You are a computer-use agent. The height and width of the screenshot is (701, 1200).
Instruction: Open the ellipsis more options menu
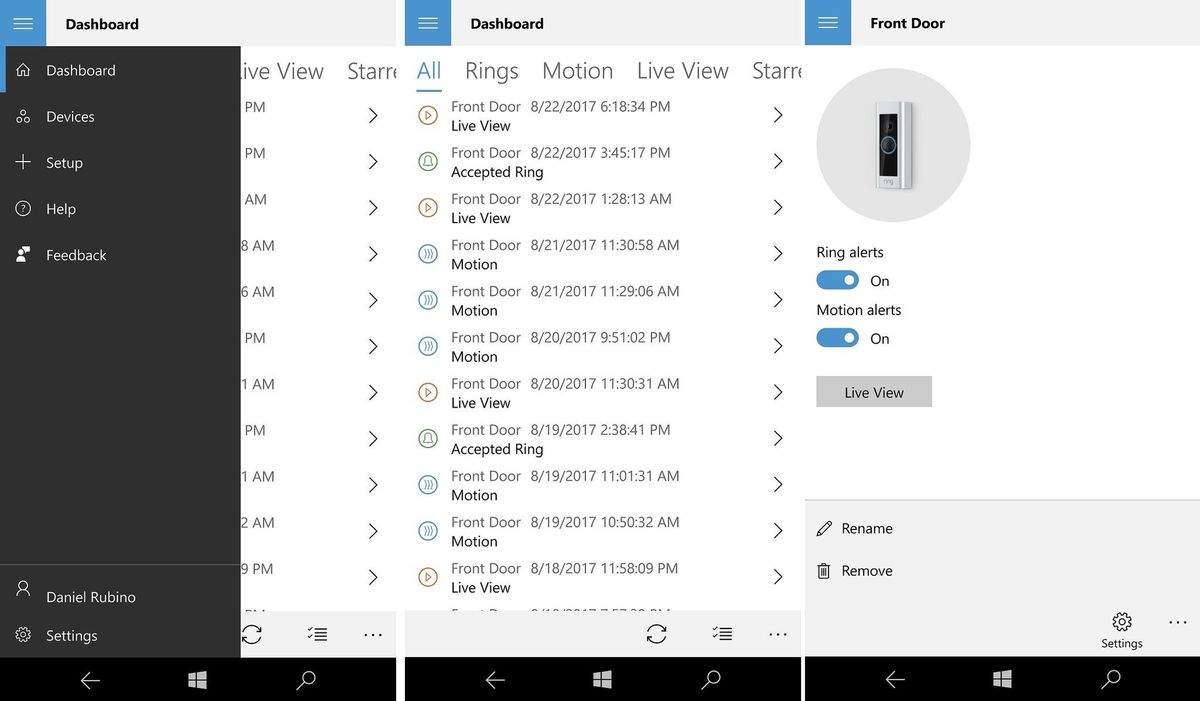point(778,633)
